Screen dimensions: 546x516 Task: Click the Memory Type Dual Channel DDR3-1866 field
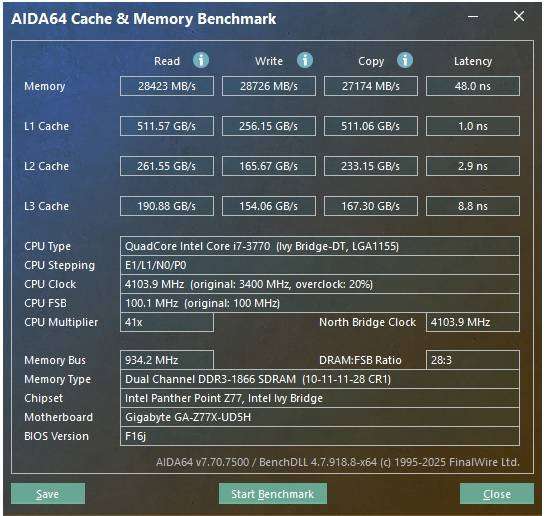[x=320, y=379]
